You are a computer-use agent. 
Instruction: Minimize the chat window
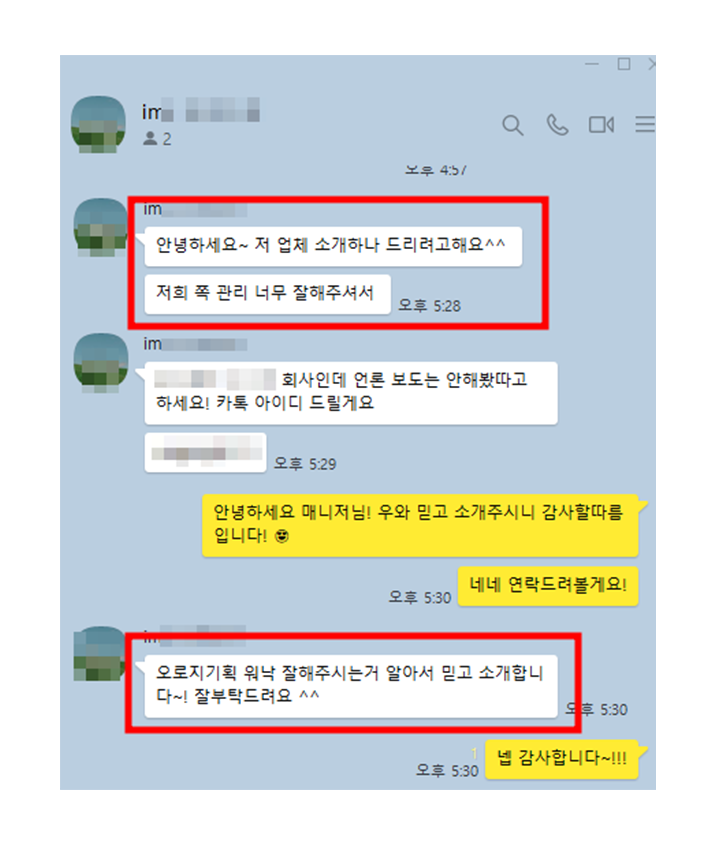(592, 64)
